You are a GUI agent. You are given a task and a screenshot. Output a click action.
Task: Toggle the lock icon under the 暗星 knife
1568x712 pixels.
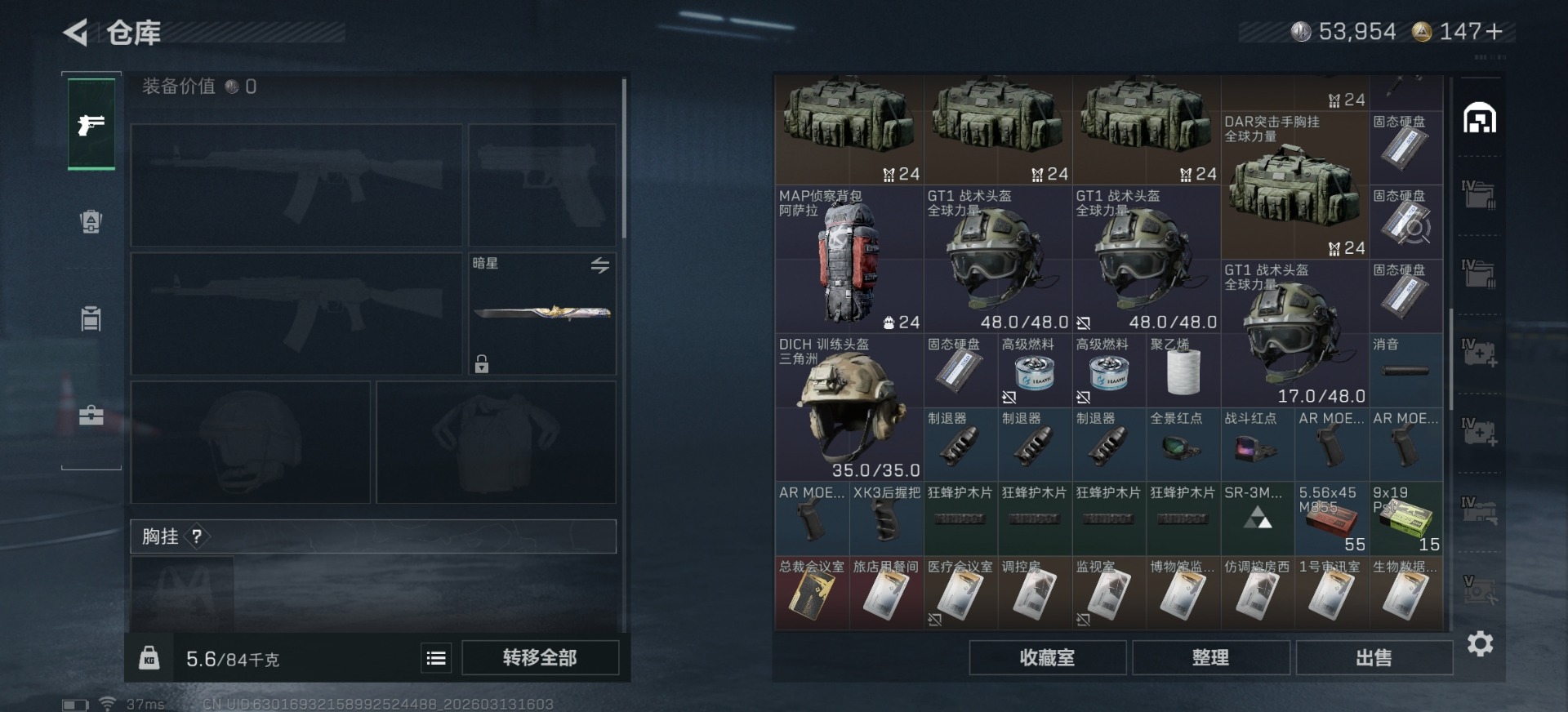tap(482, 363)
